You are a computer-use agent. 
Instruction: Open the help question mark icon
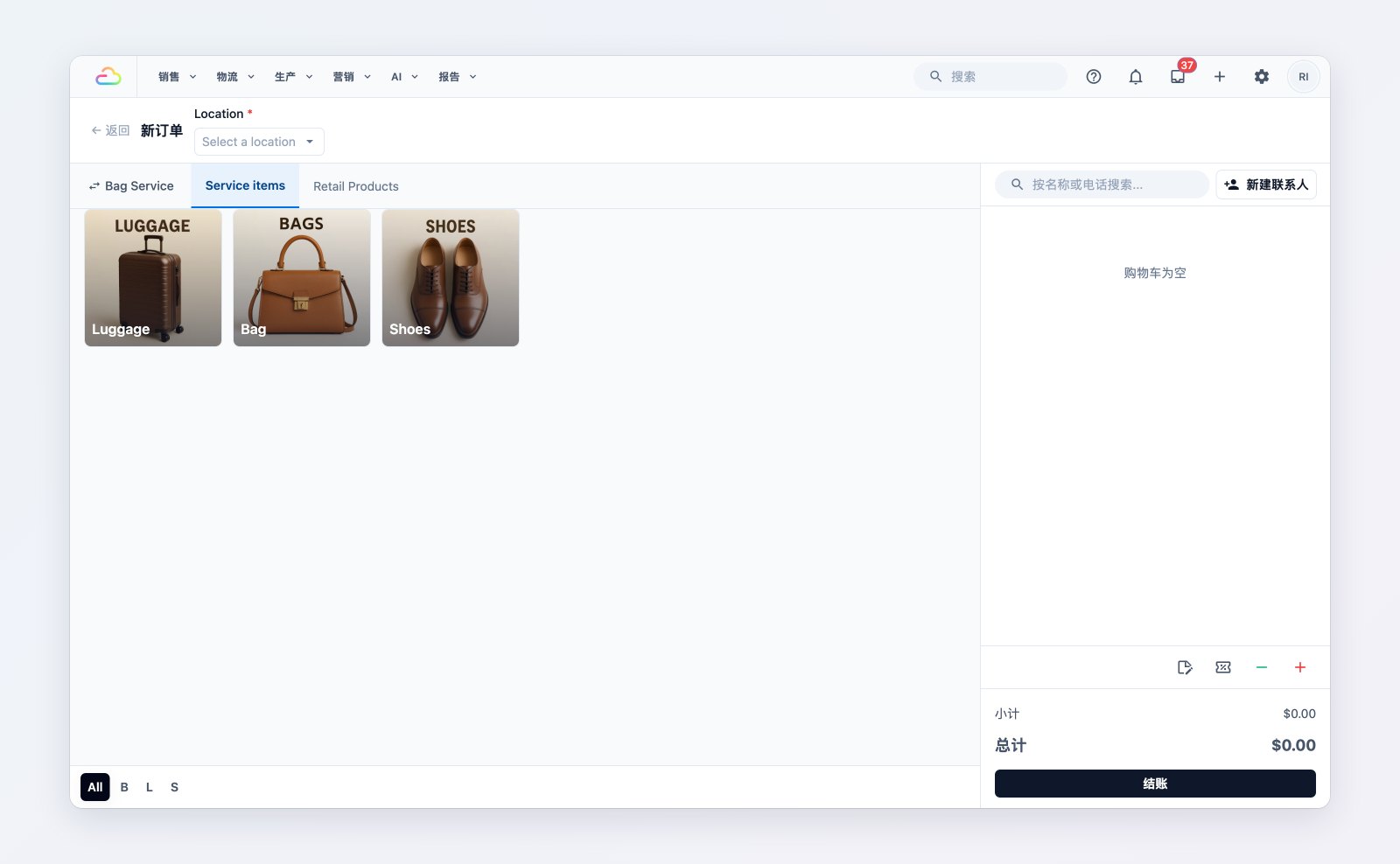pyautogui.click(x=1094, y=77)
